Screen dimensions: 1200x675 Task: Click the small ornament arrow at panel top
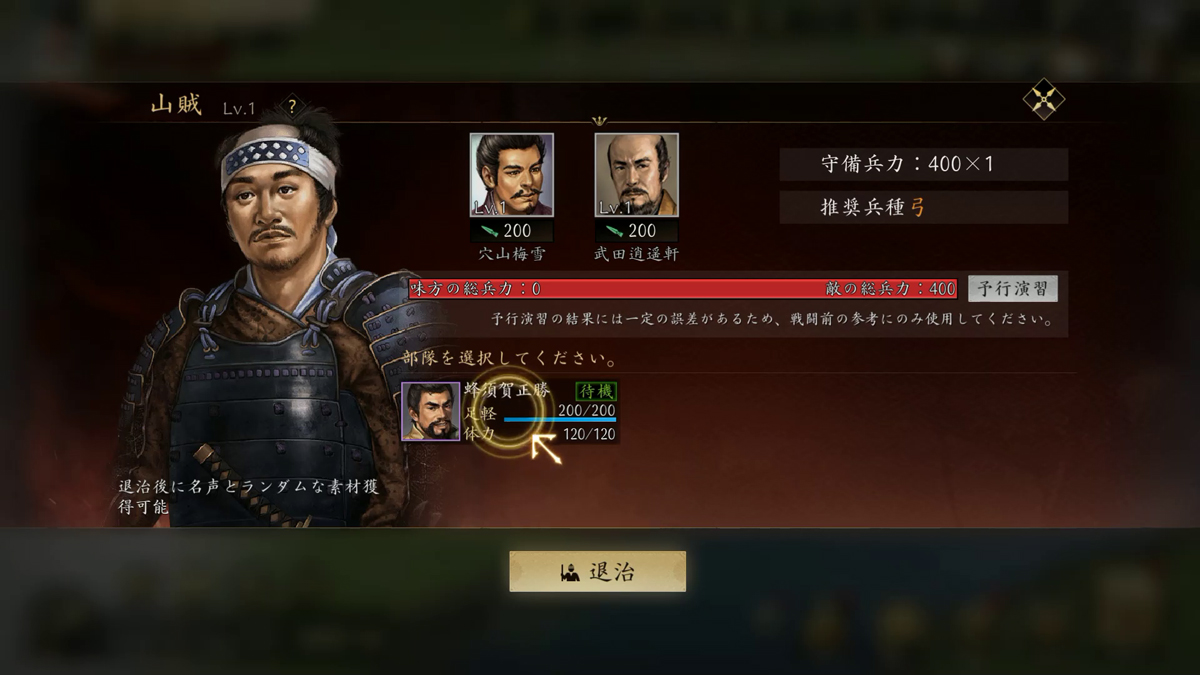599,121
